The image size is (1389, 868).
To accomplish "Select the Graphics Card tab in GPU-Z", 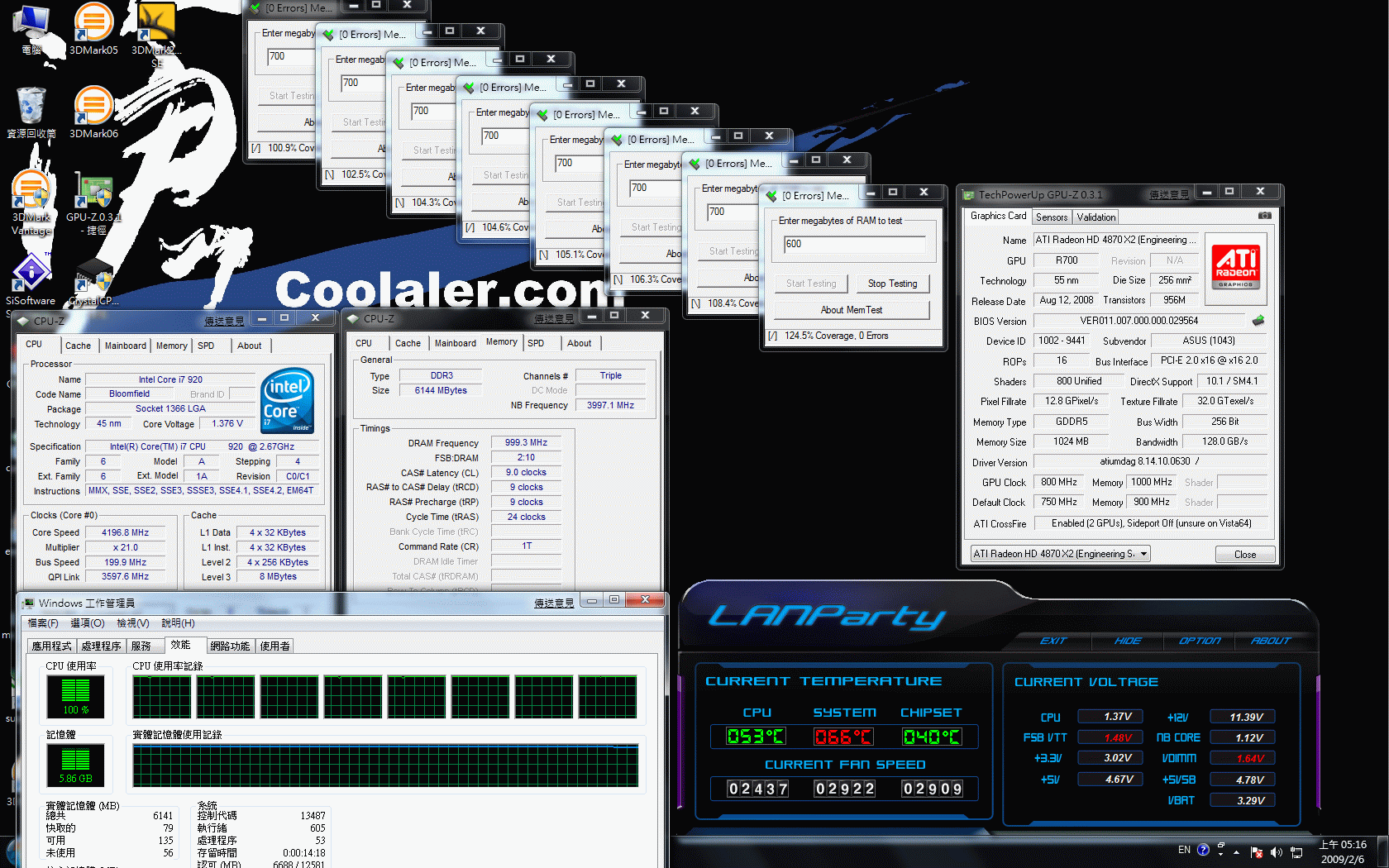I will click(998, 216).
